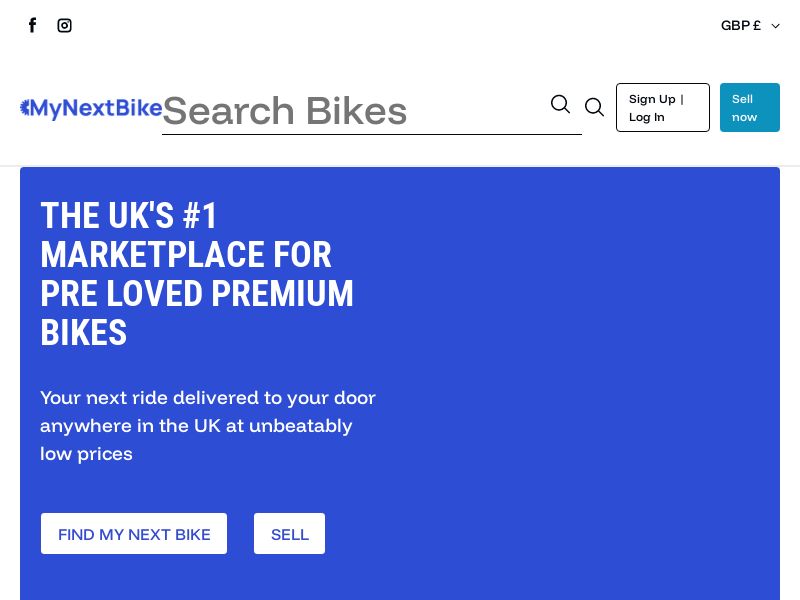Click the chevron next to GBP £
Image resolution: width=800 pixels, height=600 pixels.
pyautogui.click(x=775, y=26)
